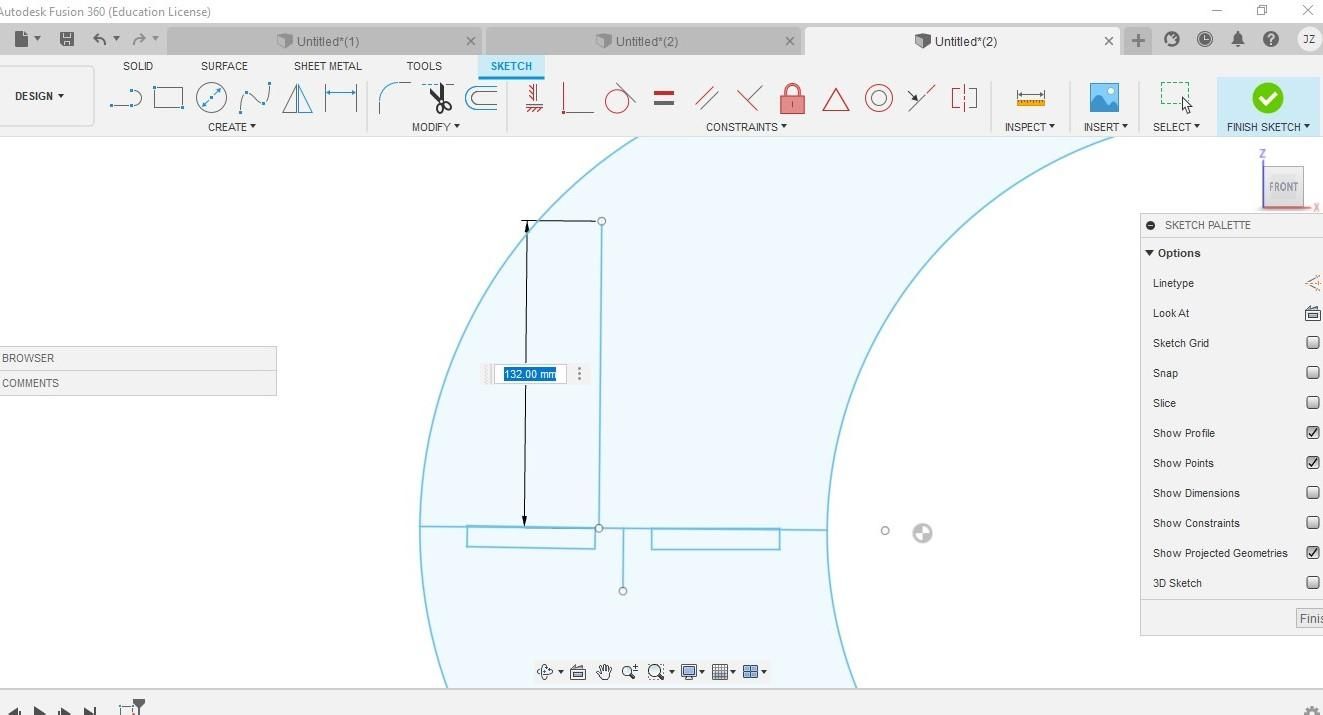Click the Save icon
The width and height of the screenshot is (1323, 715).
tap(67, 39)
